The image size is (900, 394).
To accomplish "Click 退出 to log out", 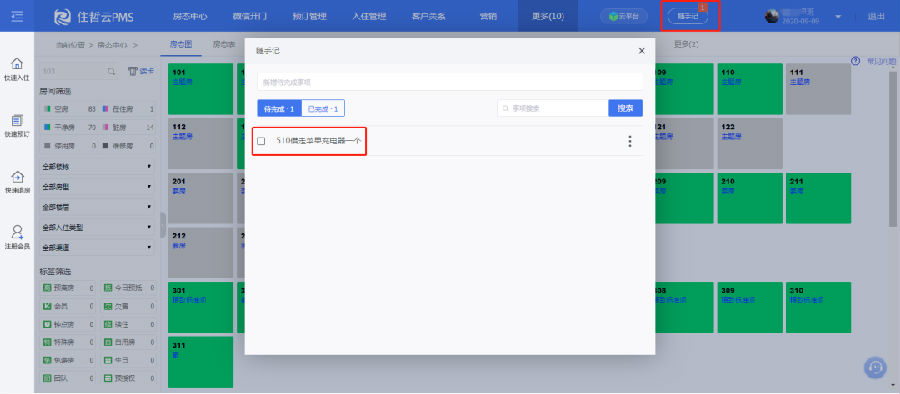I will tap(876, 17).
